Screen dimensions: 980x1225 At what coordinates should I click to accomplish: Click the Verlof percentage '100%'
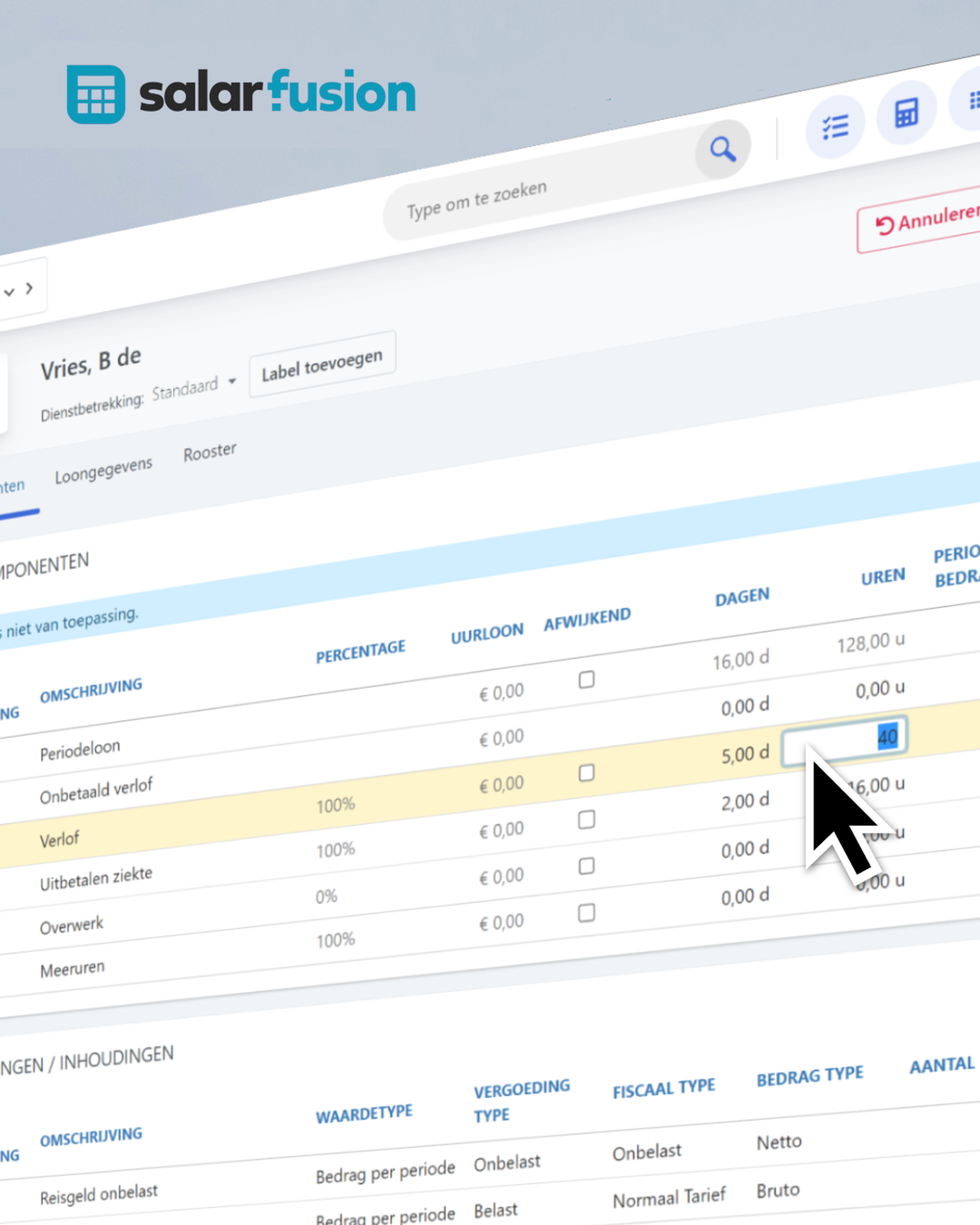click(336, 805)
